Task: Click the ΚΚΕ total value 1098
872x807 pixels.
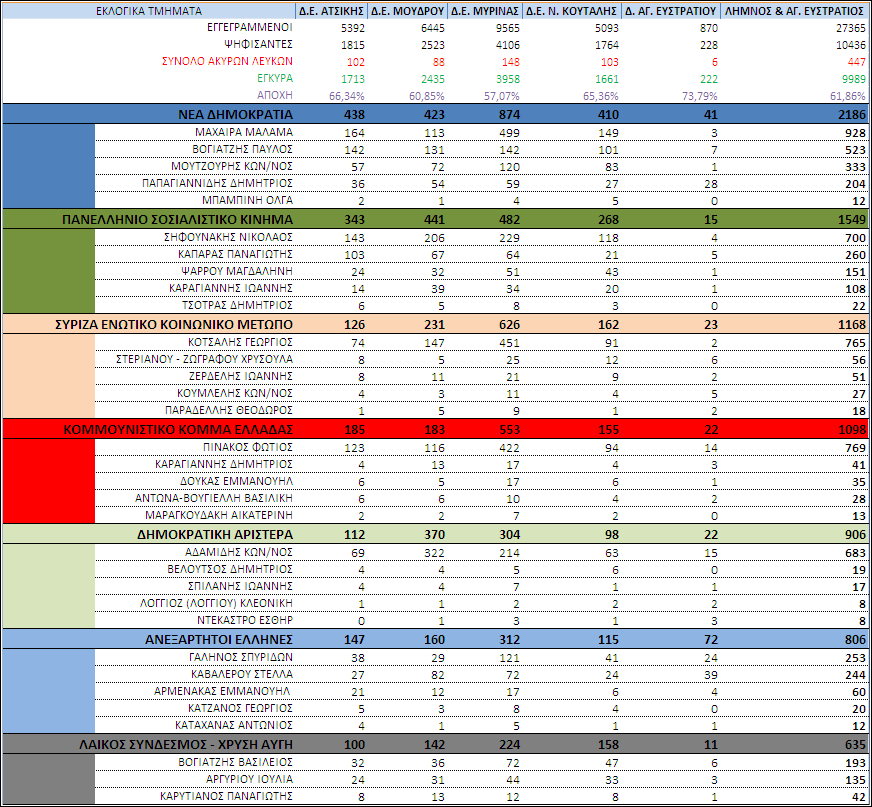Action: (852, 429)
